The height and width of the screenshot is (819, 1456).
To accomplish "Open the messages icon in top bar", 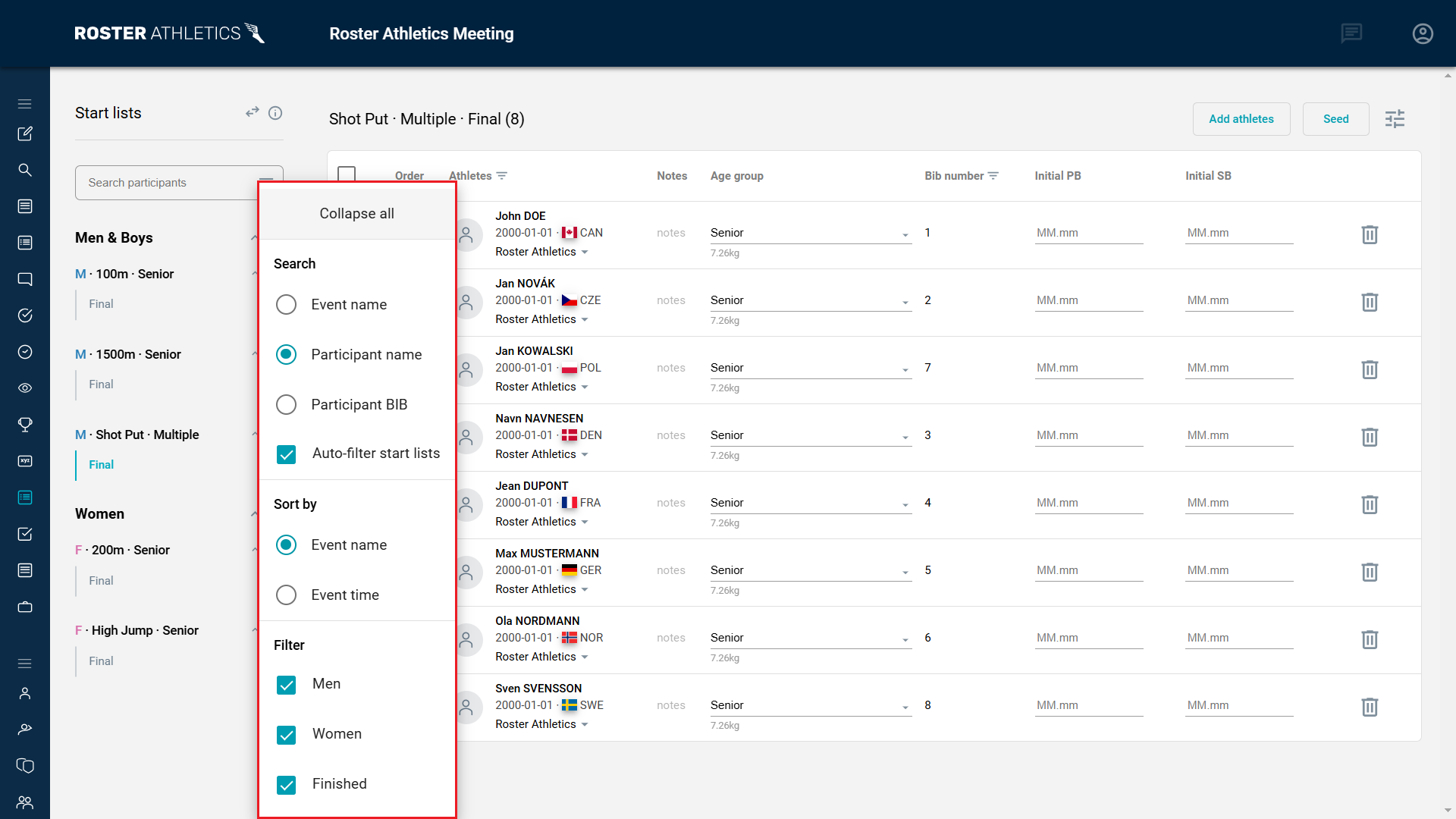I will pyautogui.click(x=1351, y=33).
